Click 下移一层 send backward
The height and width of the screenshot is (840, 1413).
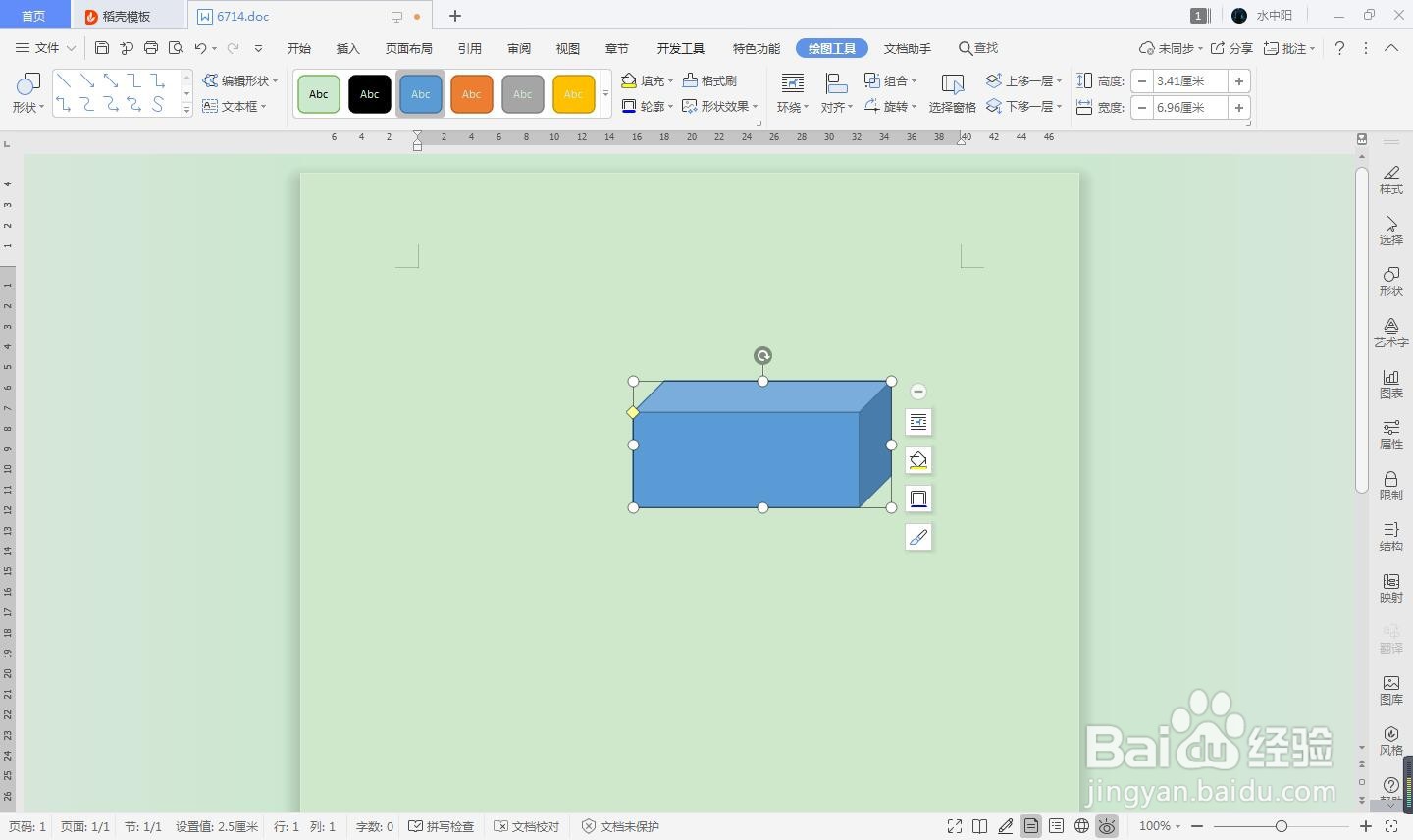click(1024, 106)
